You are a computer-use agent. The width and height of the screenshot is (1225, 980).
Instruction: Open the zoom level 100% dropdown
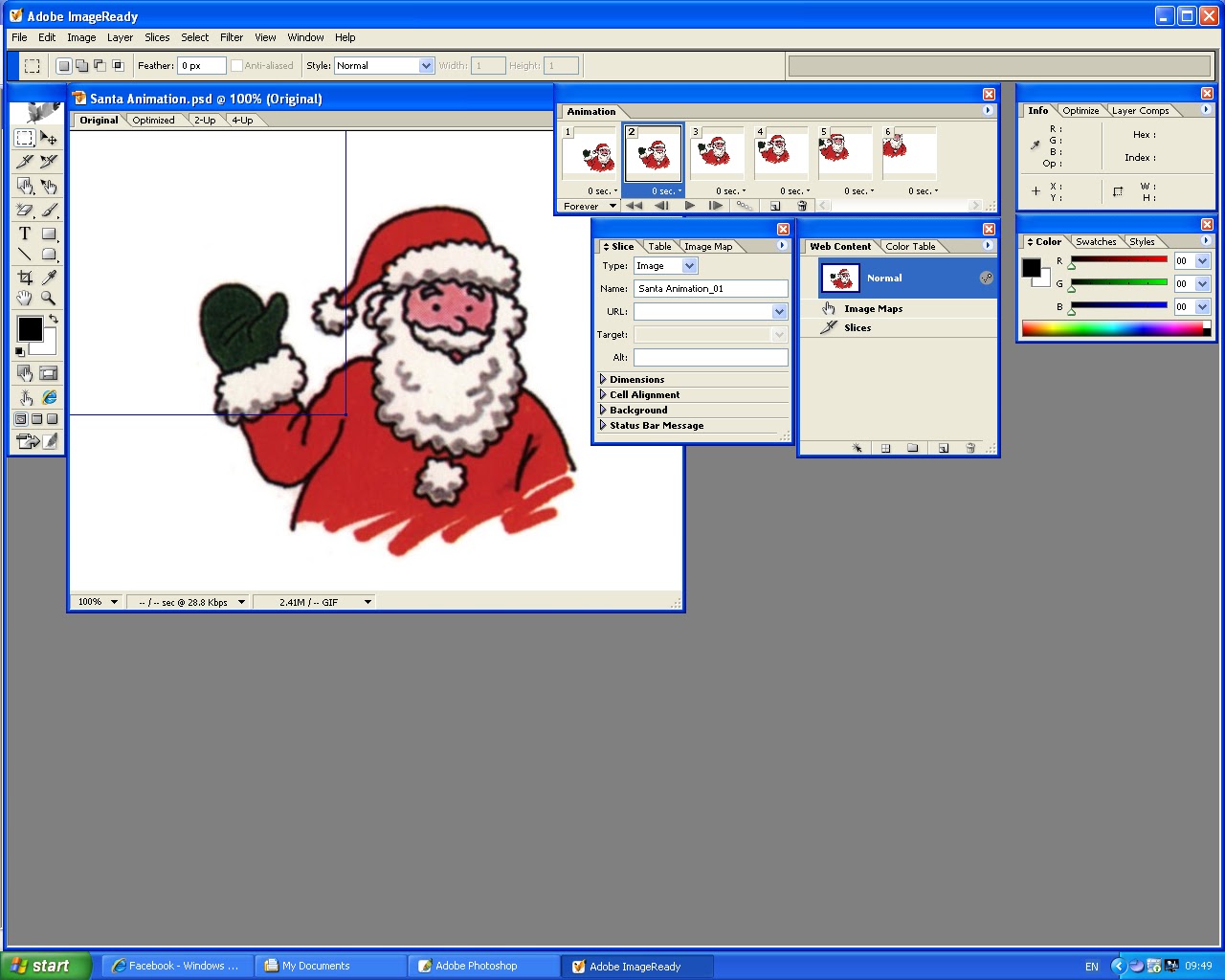click(x=114, y=602)
